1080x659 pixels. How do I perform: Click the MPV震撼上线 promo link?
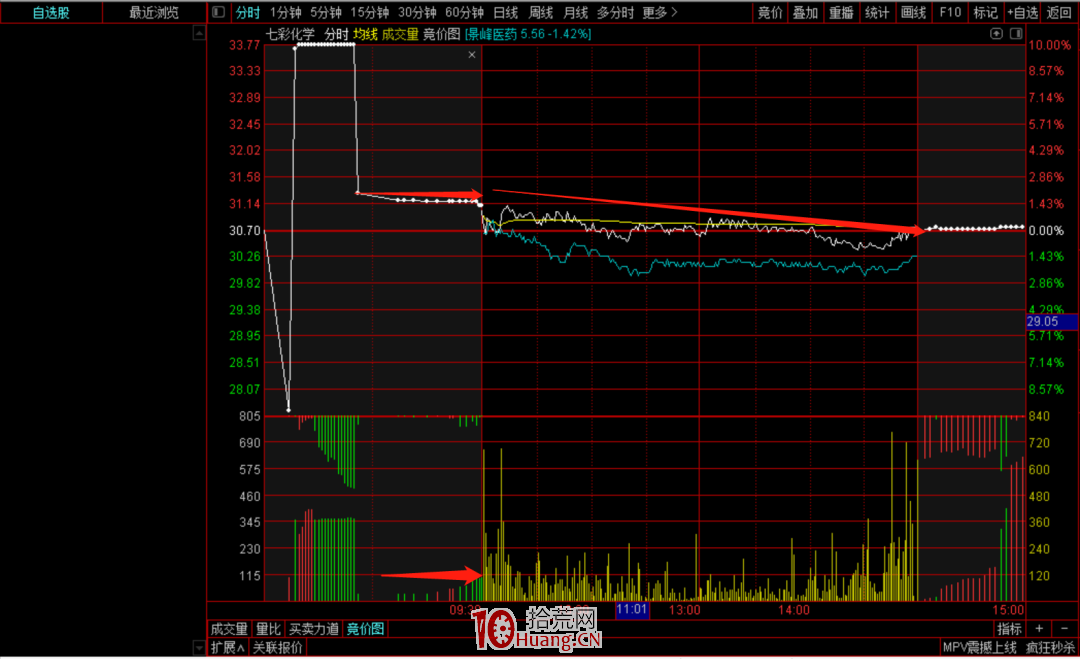click(x=979, y=647)
